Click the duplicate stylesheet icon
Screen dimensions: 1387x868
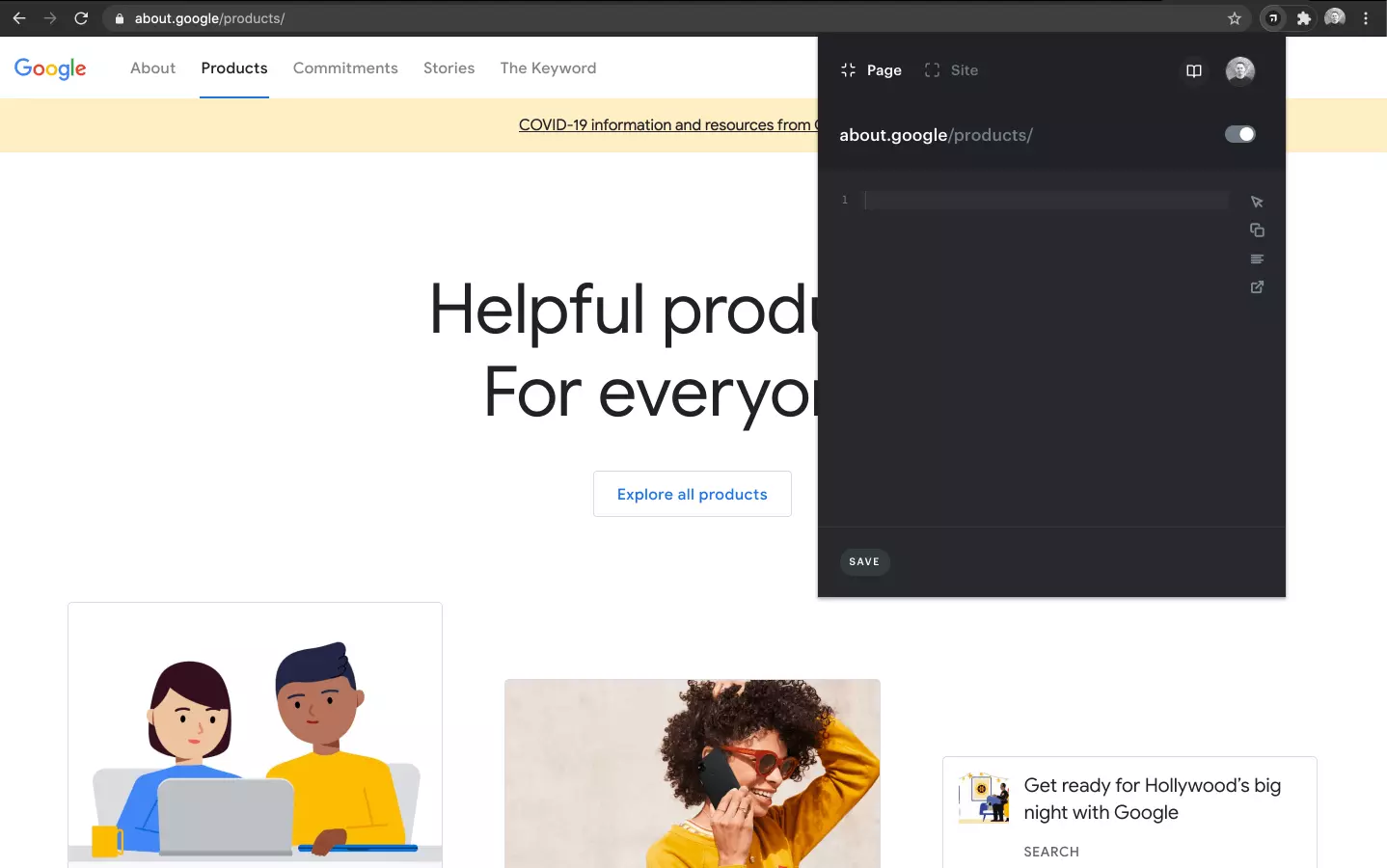click(x=1256, y=230)
